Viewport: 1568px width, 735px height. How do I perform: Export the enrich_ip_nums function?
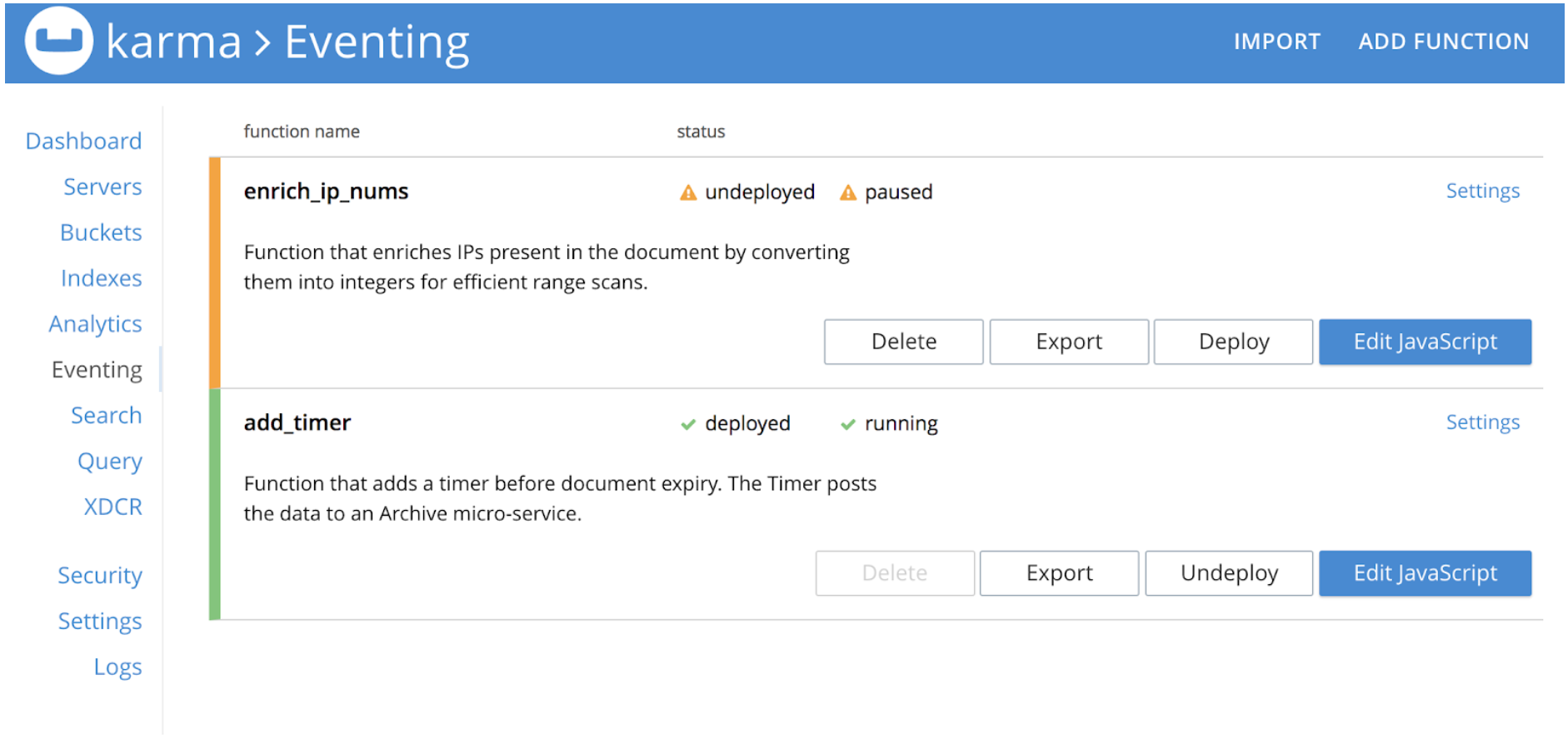1069,342
